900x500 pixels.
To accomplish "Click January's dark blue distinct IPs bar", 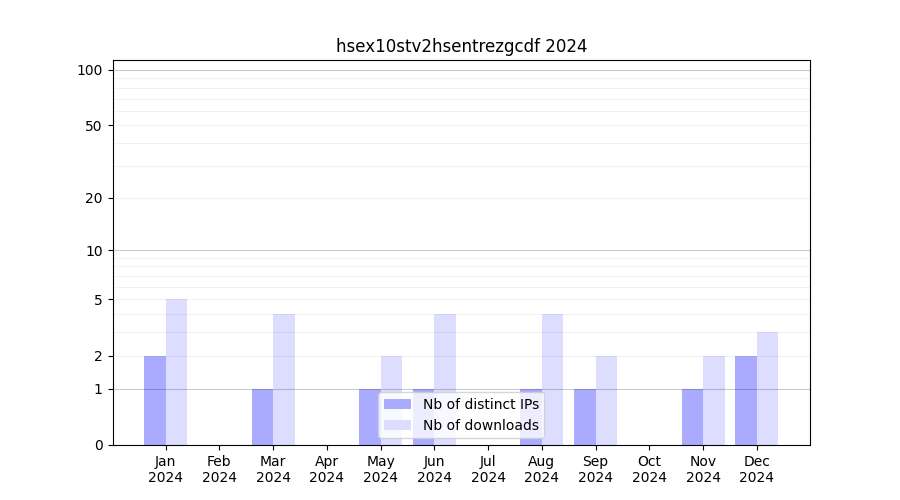I will 155,400.
